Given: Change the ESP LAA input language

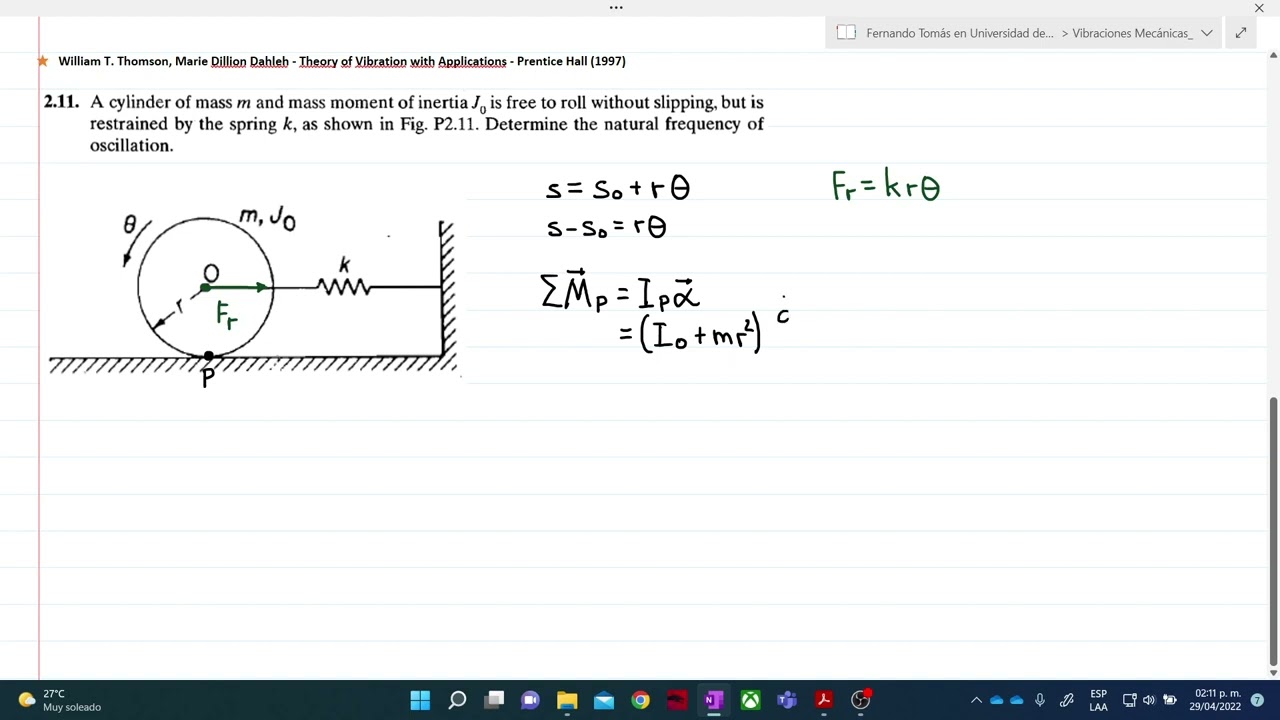Looking at the screenshot, I should tap(1098, 700).
